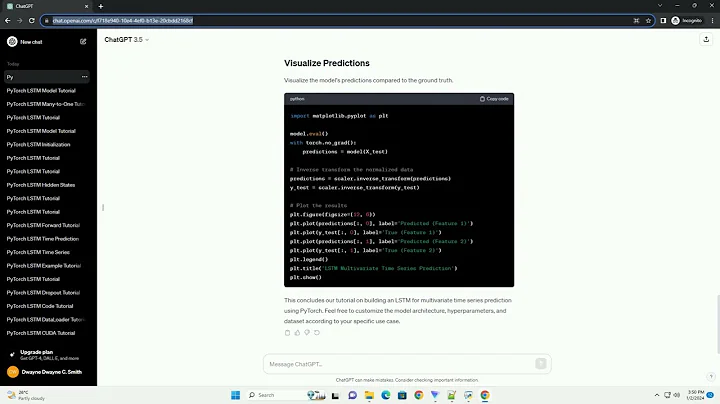Viewport: 720px width, 404px height.
Task: Click the taskbar clock and date
Action: click(x=695, y=395)
